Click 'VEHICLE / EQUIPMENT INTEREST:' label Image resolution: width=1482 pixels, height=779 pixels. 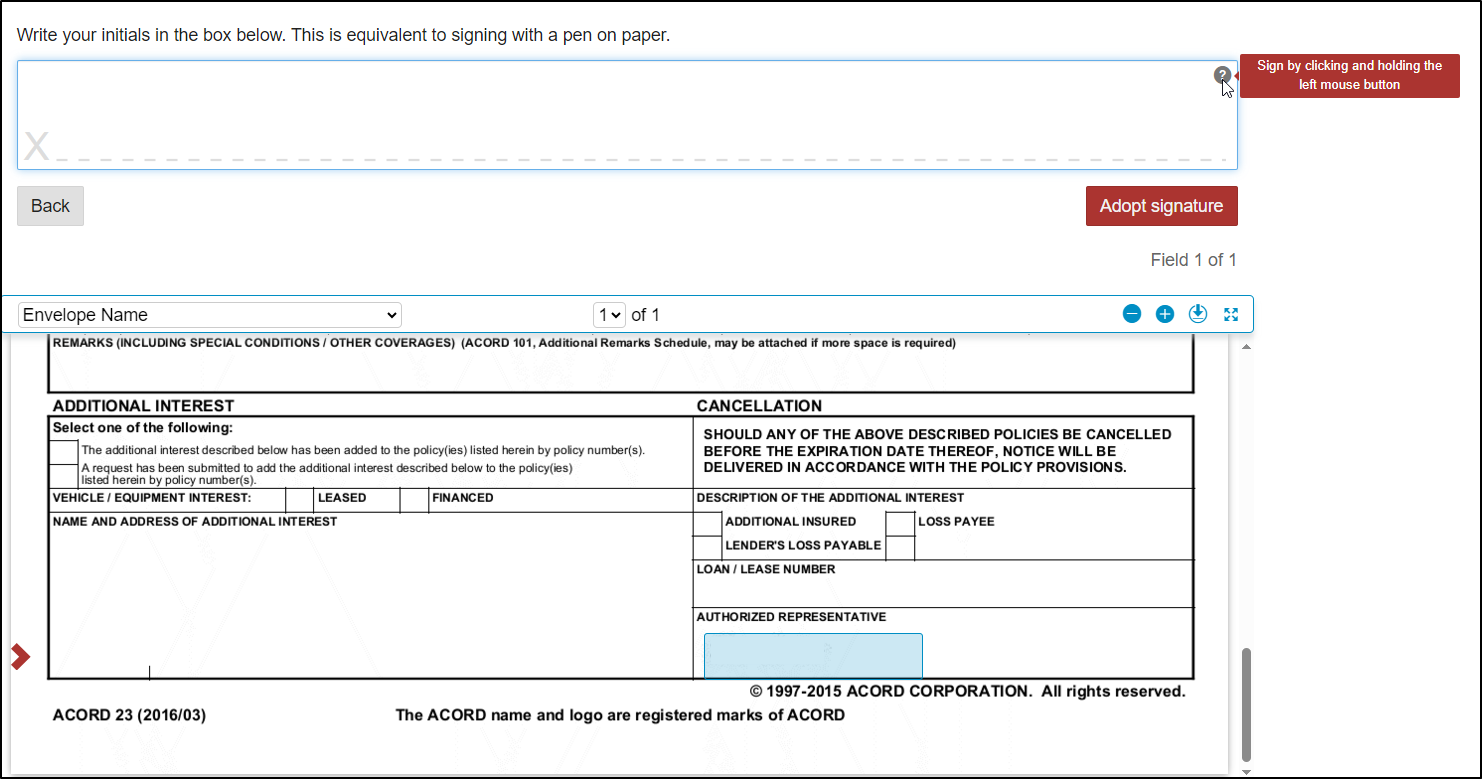pos(152,497)
